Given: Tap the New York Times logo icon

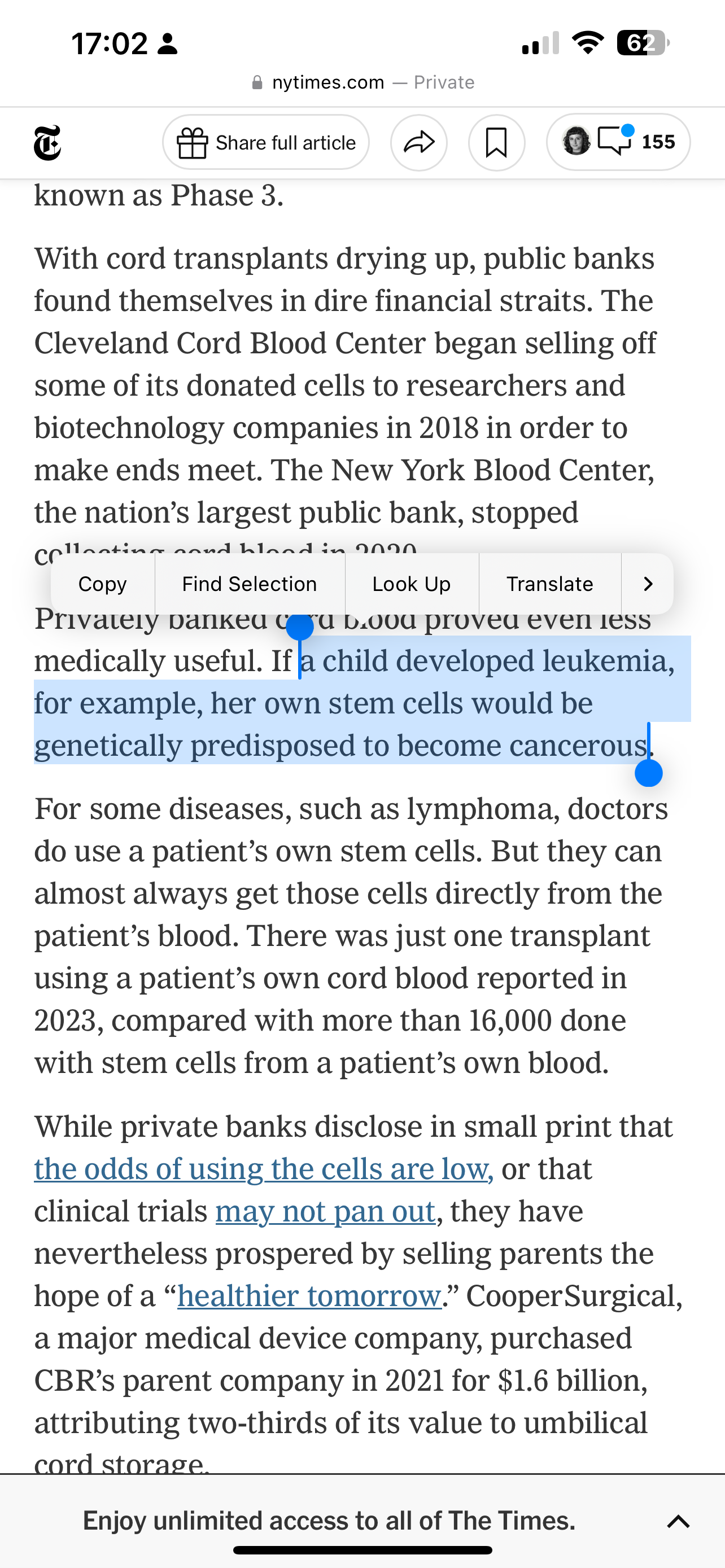Looking at the screenshot, I should (x=47, y=142).
